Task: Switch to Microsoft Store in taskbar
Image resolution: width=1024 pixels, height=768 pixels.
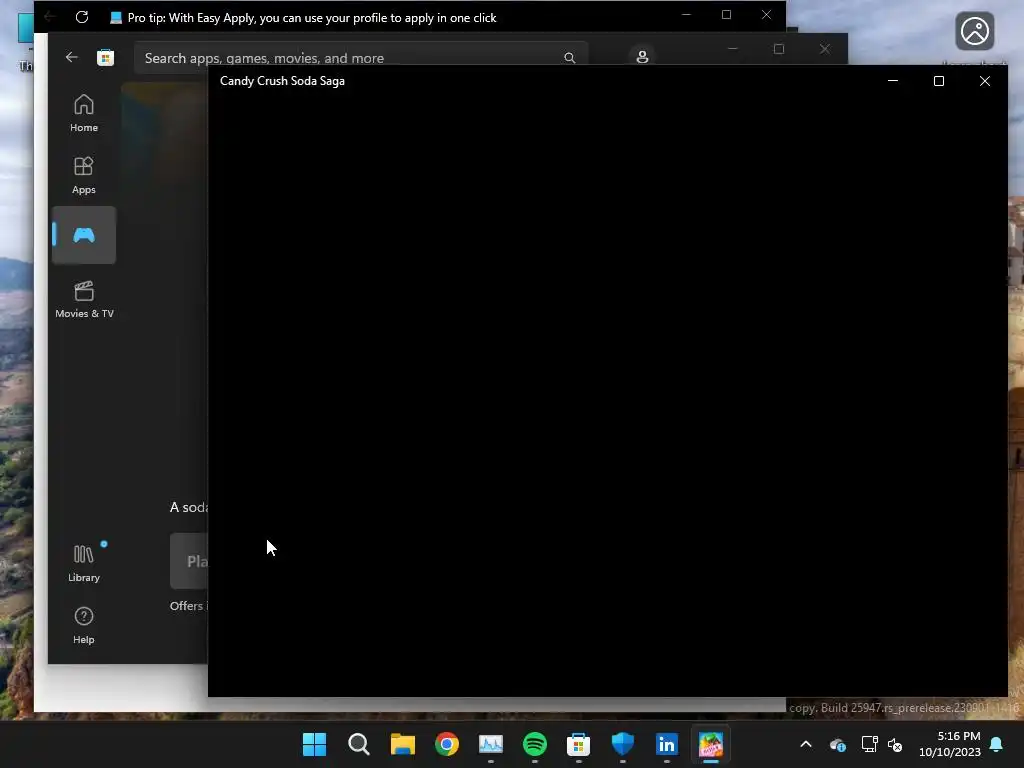Action: (x=579, y=744)
